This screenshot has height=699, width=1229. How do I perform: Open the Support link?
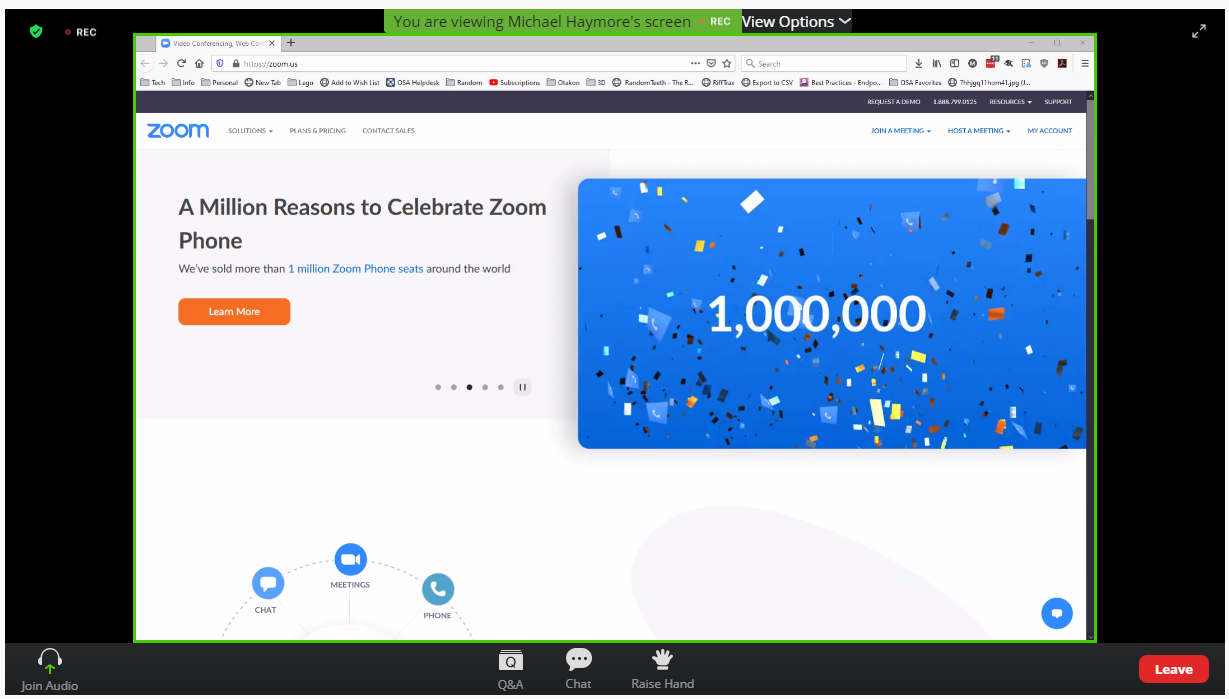pyautogui.click(x=1058, y=102)
